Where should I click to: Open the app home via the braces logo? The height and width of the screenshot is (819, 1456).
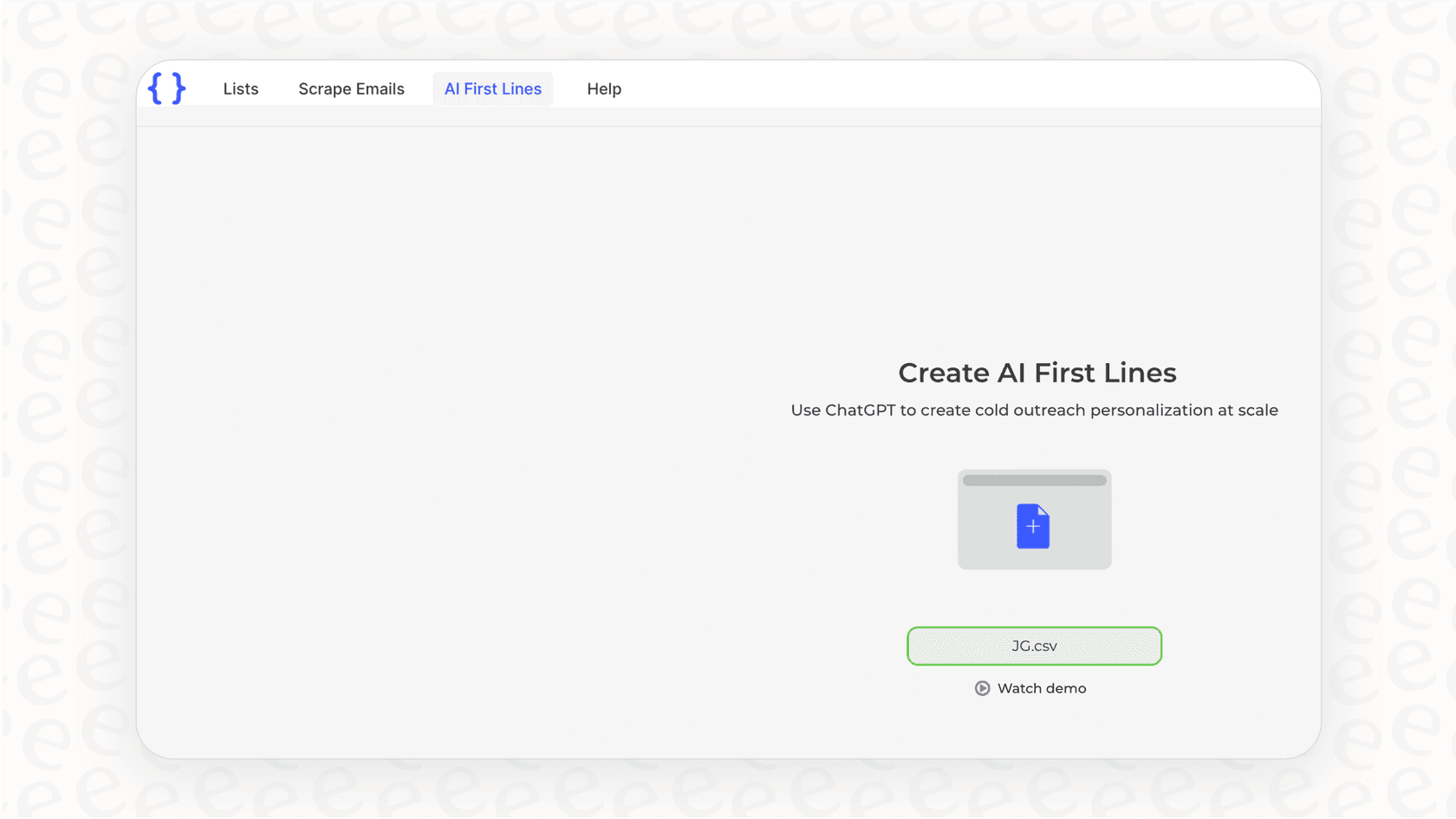point(166,88)
